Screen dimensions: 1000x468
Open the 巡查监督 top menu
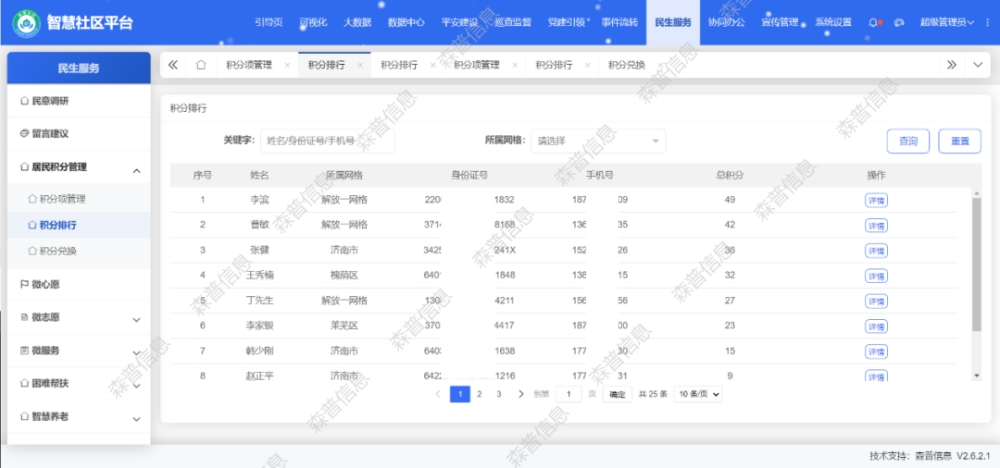[513, 22]
